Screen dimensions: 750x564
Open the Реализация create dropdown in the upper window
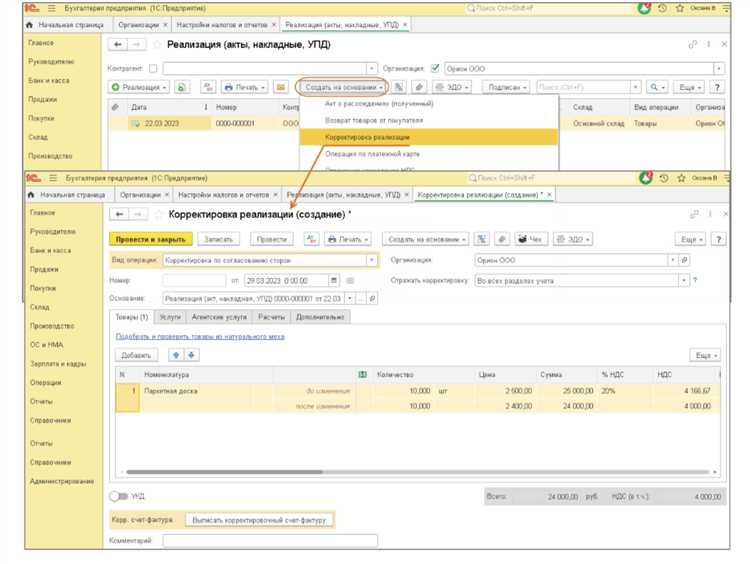(x=139, y=87)
